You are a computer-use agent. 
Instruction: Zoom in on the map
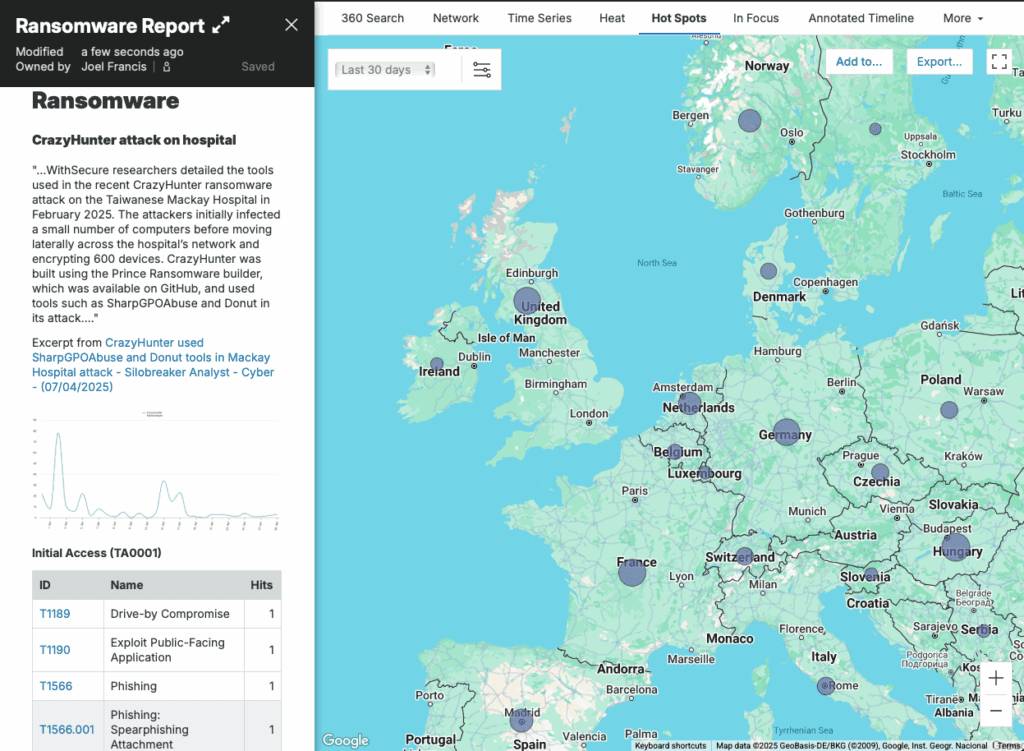[996, 678]
